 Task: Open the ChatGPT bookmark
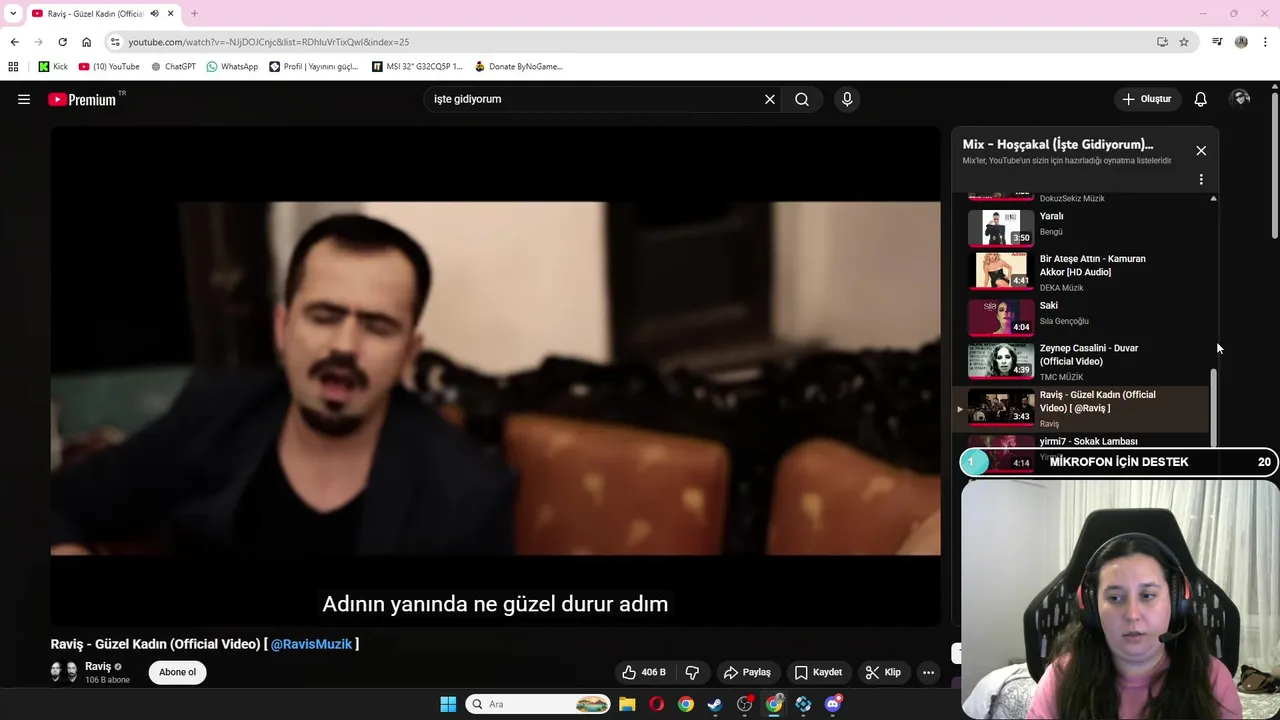coord(173,67)
